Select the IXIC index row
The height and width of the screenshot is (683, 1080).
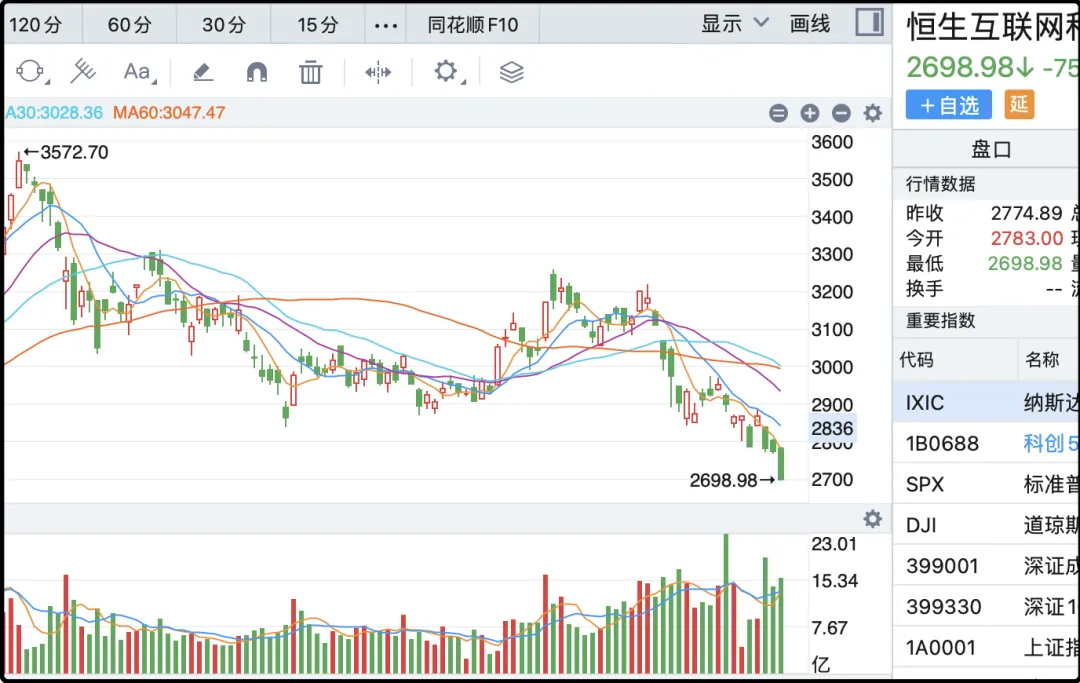(985, 403)
